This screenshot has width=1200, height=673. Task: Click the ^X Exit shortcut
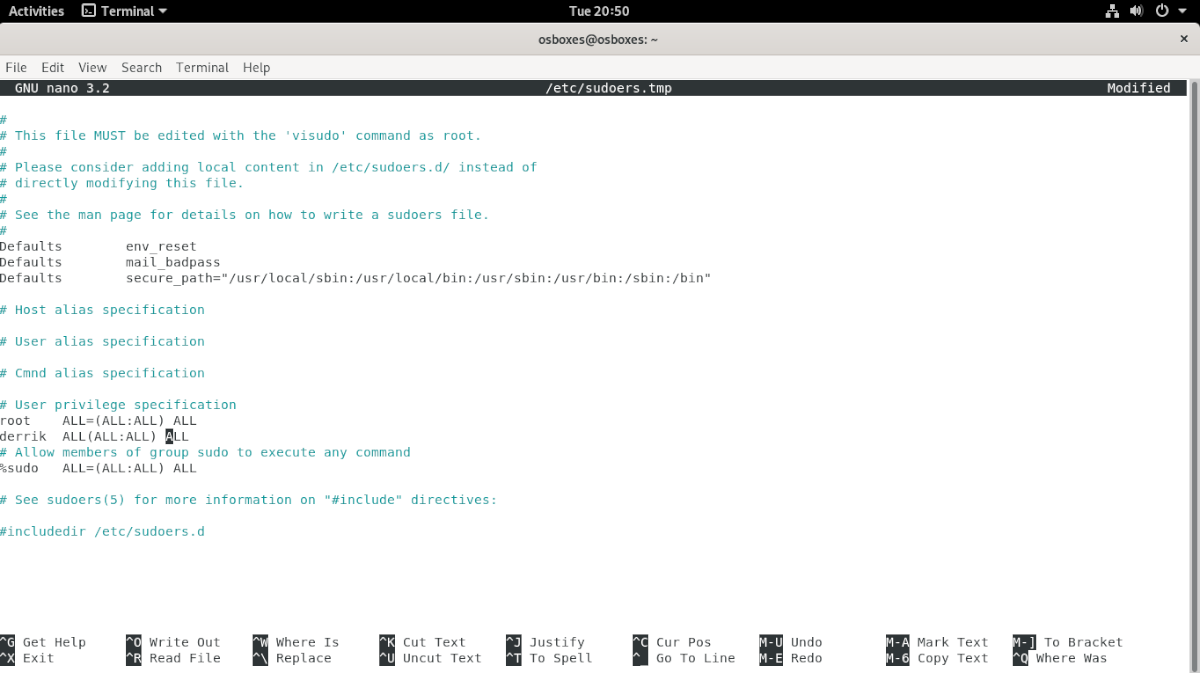27,658
